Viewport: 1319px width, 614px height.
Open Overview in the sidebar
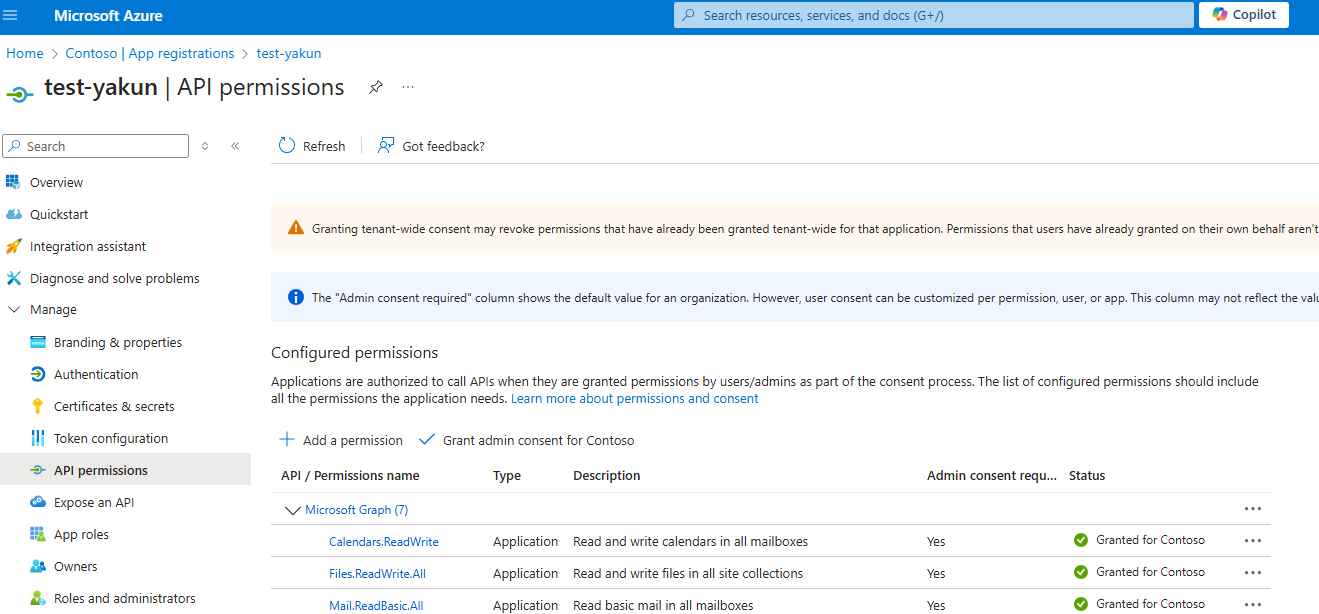[56, 182]
